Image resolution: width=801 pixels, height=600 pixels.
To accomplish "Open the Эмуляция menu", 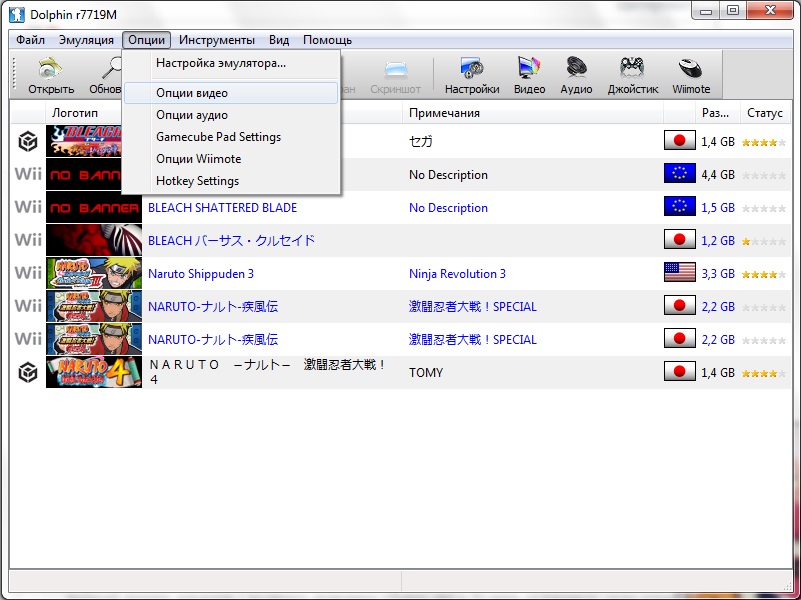I will [86, 40].
